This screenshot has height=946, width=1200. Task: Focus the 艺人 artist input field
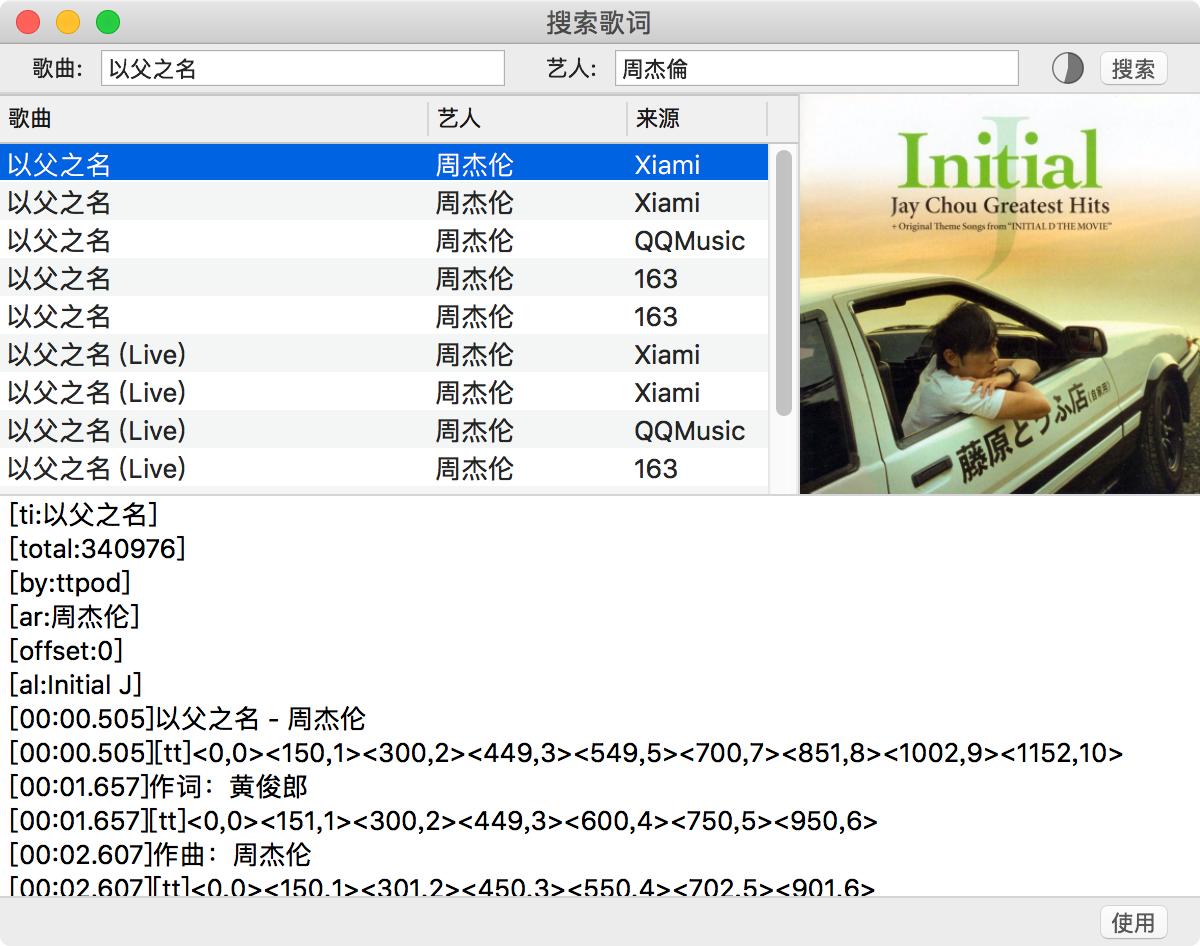click(816, 68)
